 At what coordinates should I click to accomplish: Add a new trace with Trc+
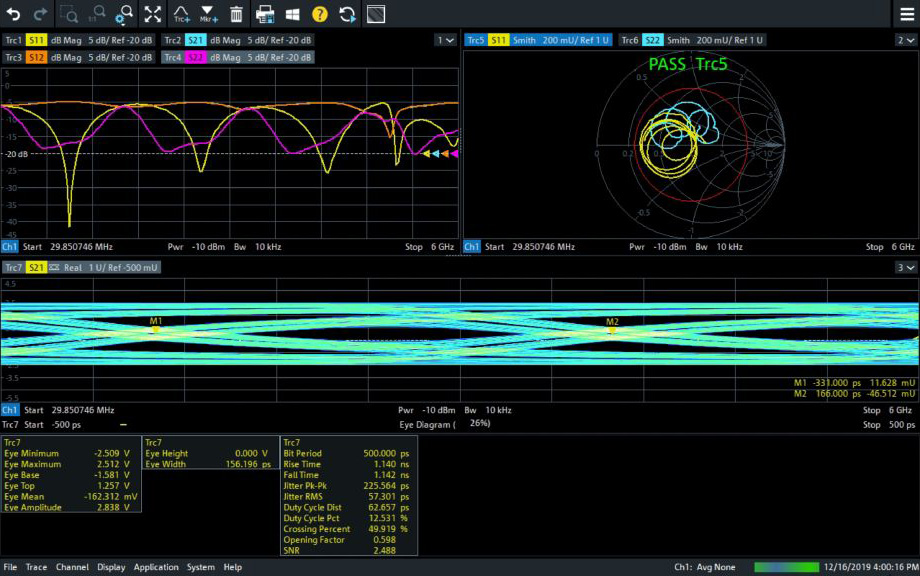181,14
